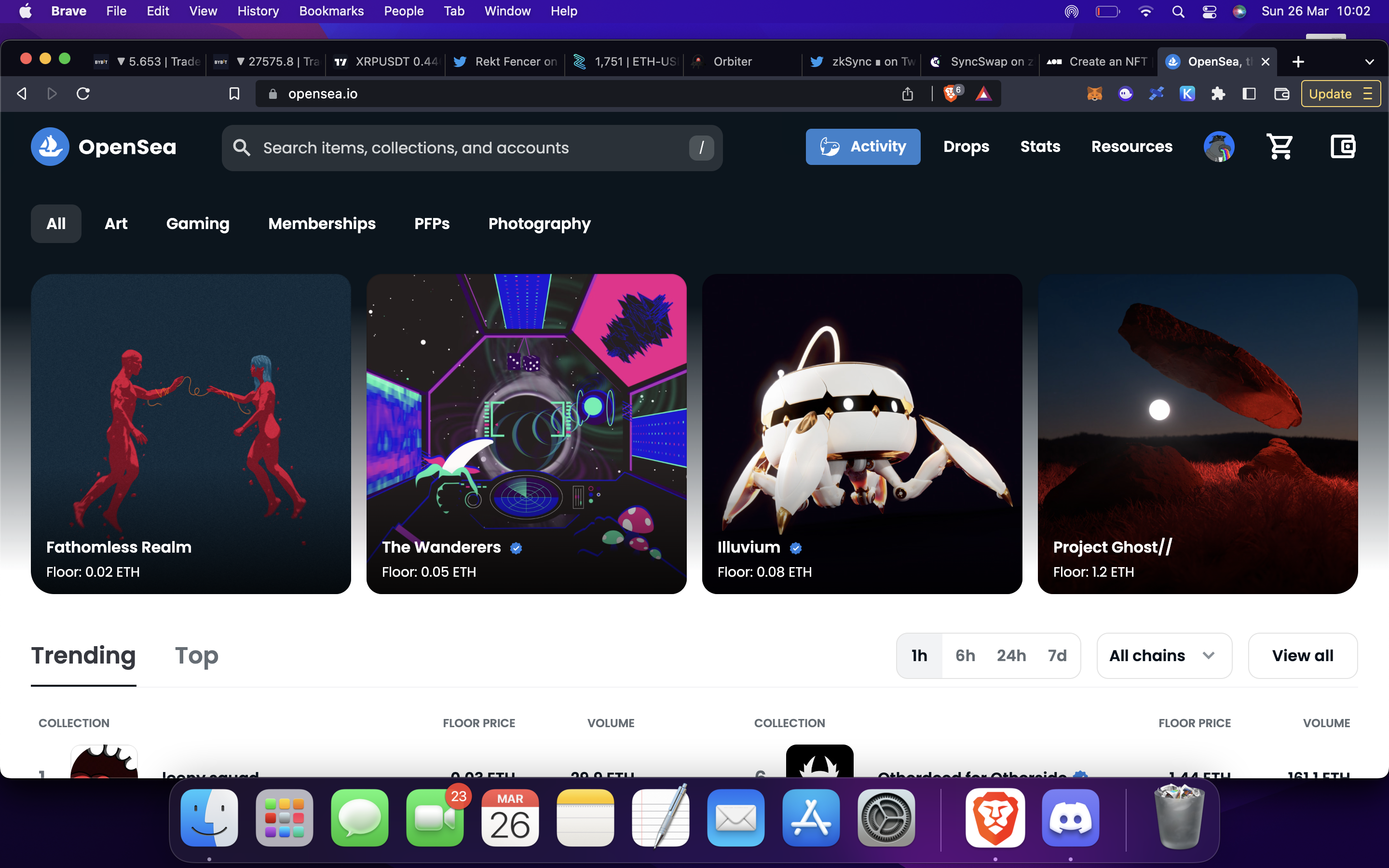The image size is (1389, 868).
Task: Click the Activity button
Action: 863,147
